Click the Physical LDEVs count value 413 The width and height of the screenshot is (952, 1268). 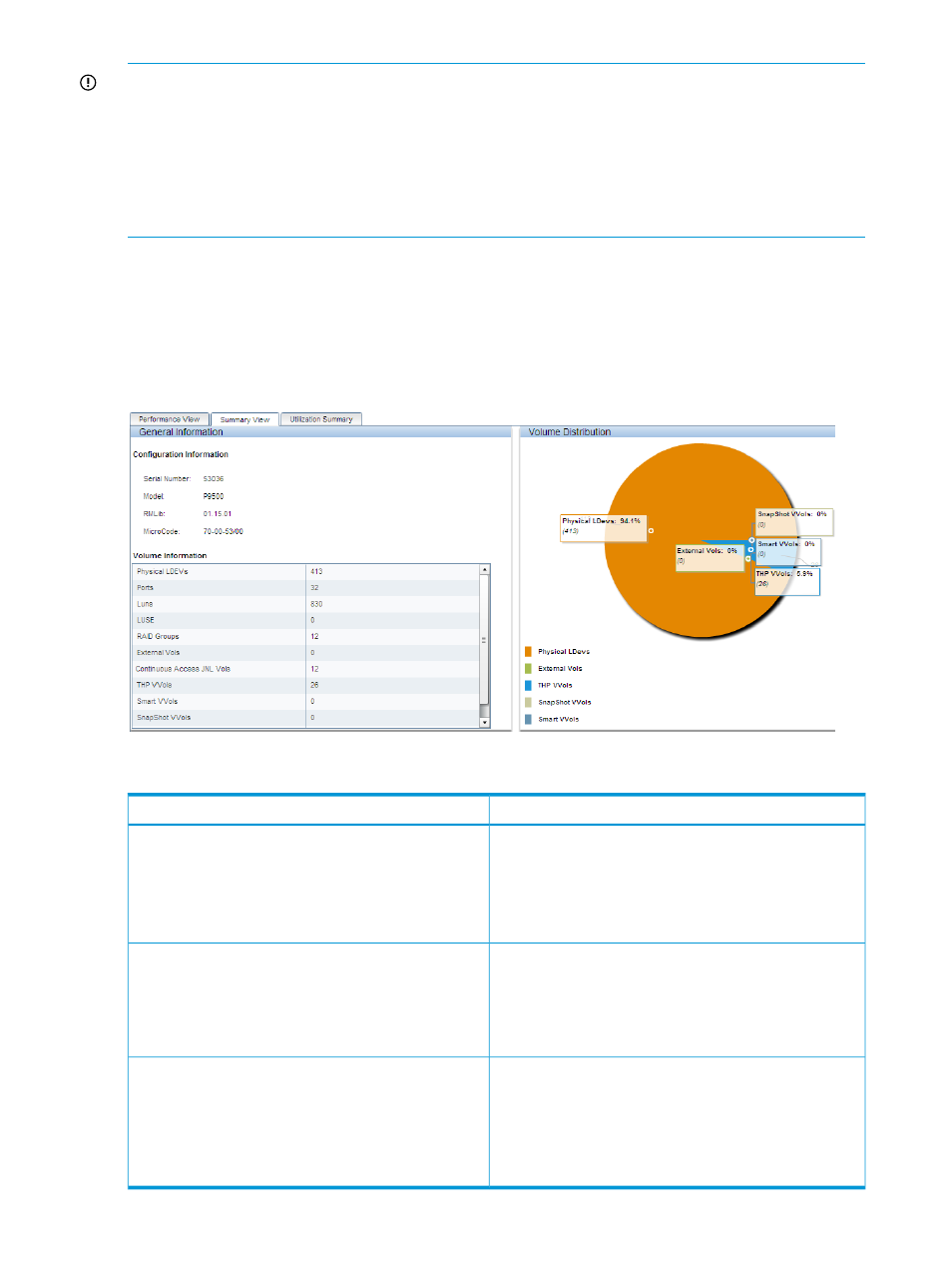316,572
